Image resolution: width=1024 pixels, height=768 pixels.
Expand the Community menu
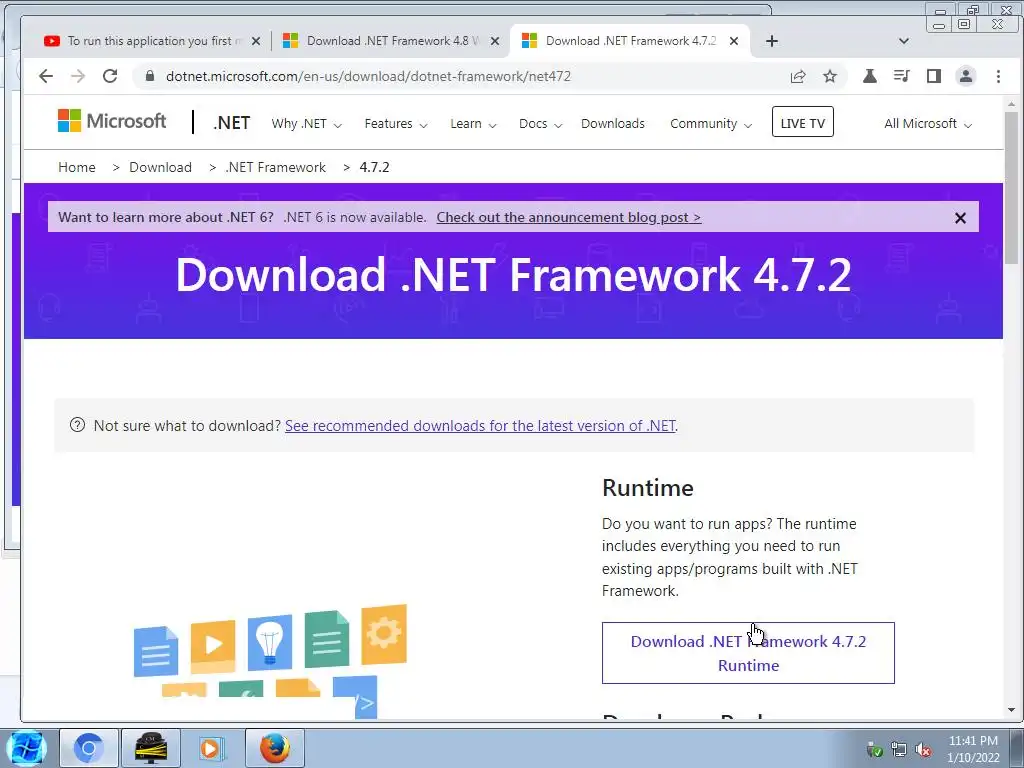(x=711, y=123)
